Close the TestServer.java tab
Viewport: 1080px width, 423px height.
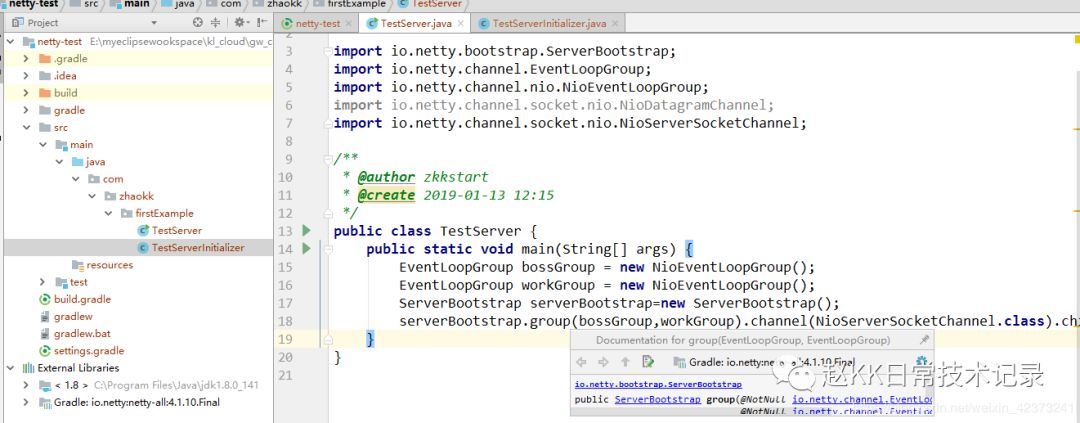coord(460,23)
